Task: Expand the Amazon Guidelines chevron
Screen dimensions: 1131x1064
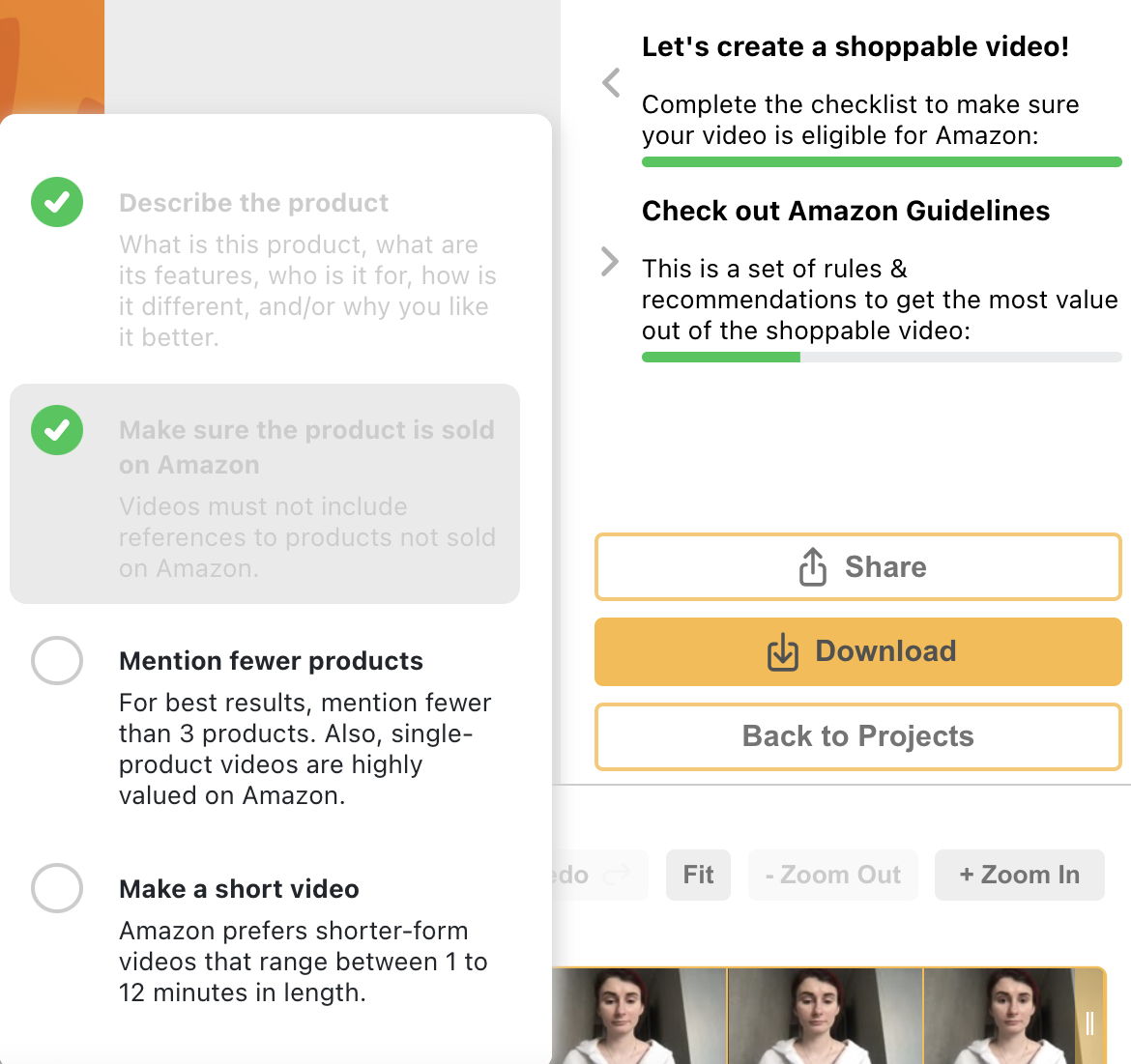Action: (610, 262)
